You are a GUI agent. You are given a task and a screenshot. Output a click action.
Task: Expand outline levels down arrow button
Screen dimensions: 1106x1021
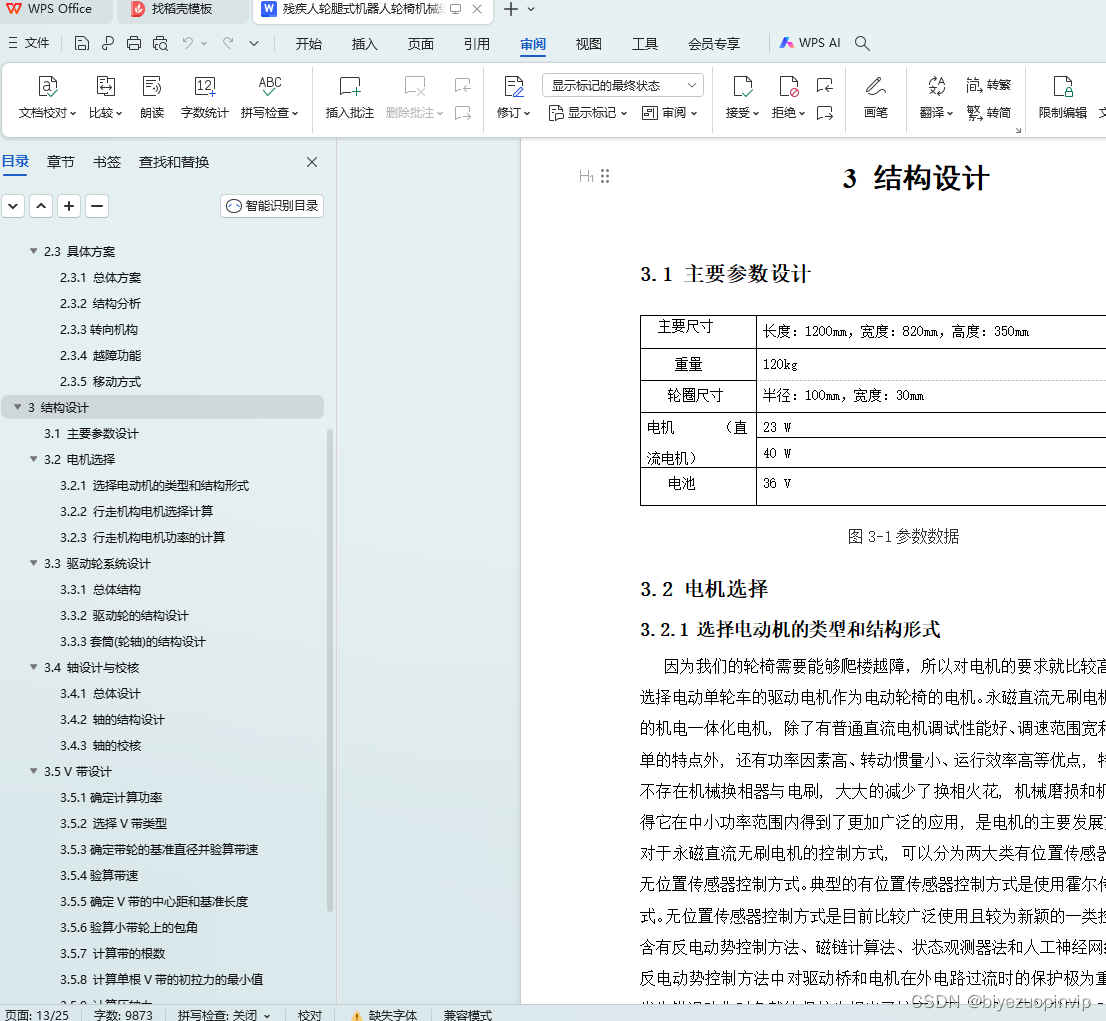pos(13,206)
